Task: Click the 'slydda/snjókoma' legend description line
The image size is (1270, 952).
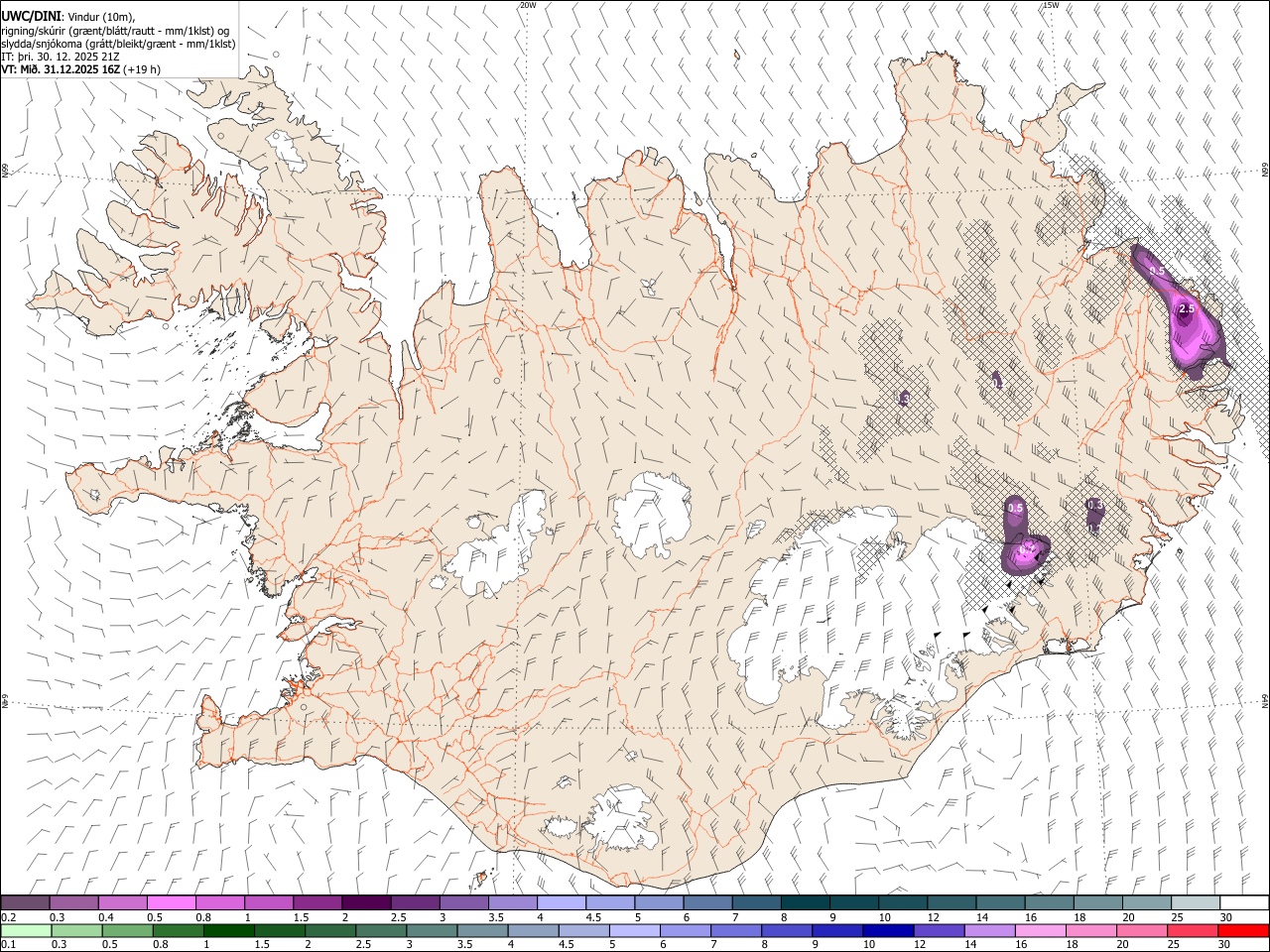Action: click(118, 44)
